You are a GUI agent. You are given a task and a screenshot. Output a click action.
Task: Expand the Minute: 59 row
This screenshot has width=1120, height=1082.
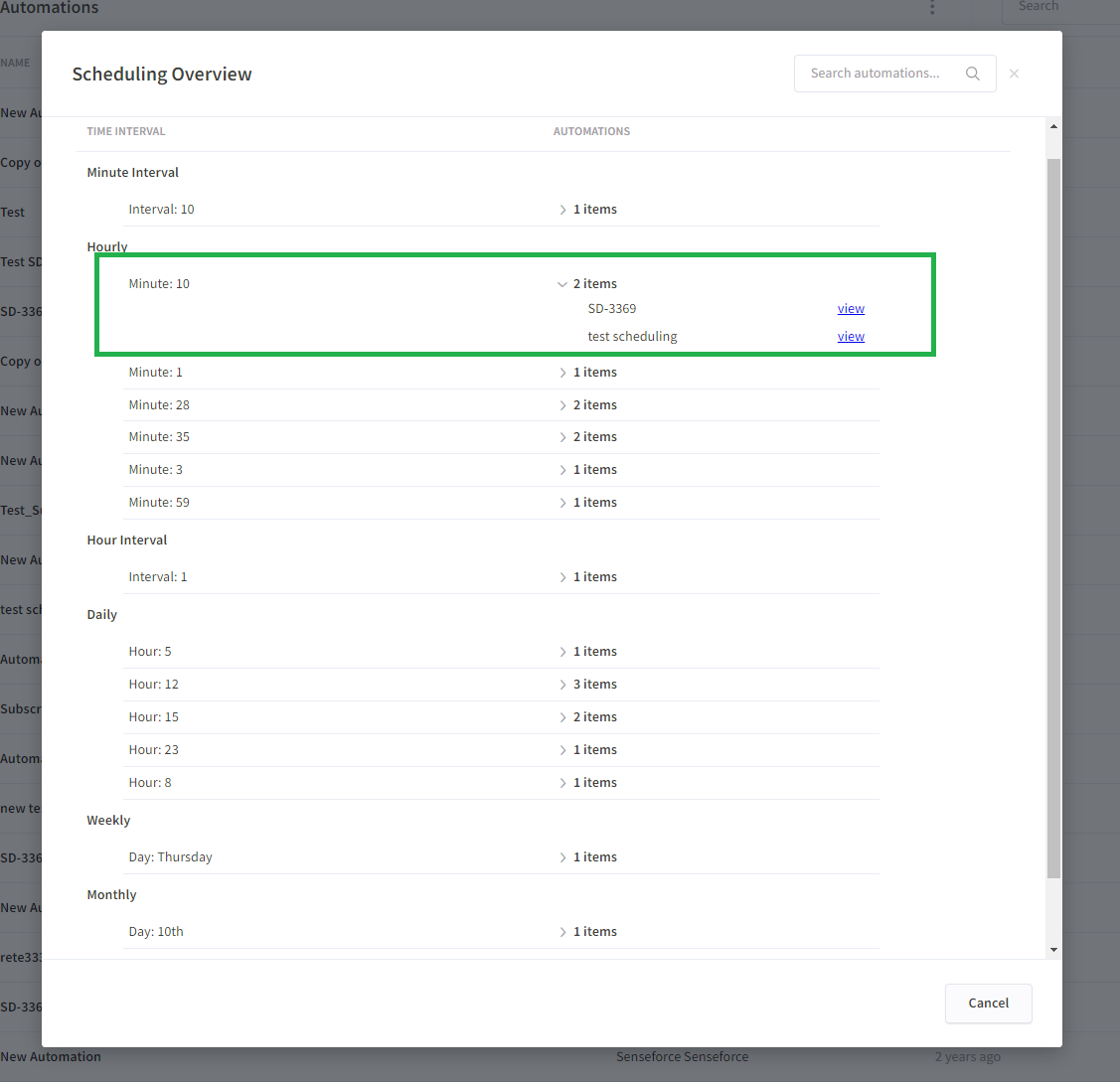tap(562, 503)
